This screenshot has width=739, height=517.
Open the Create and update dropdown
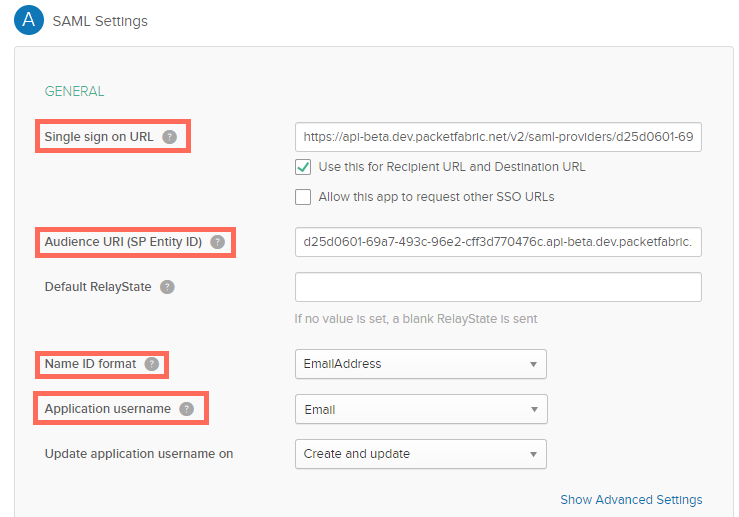(421, 454)
